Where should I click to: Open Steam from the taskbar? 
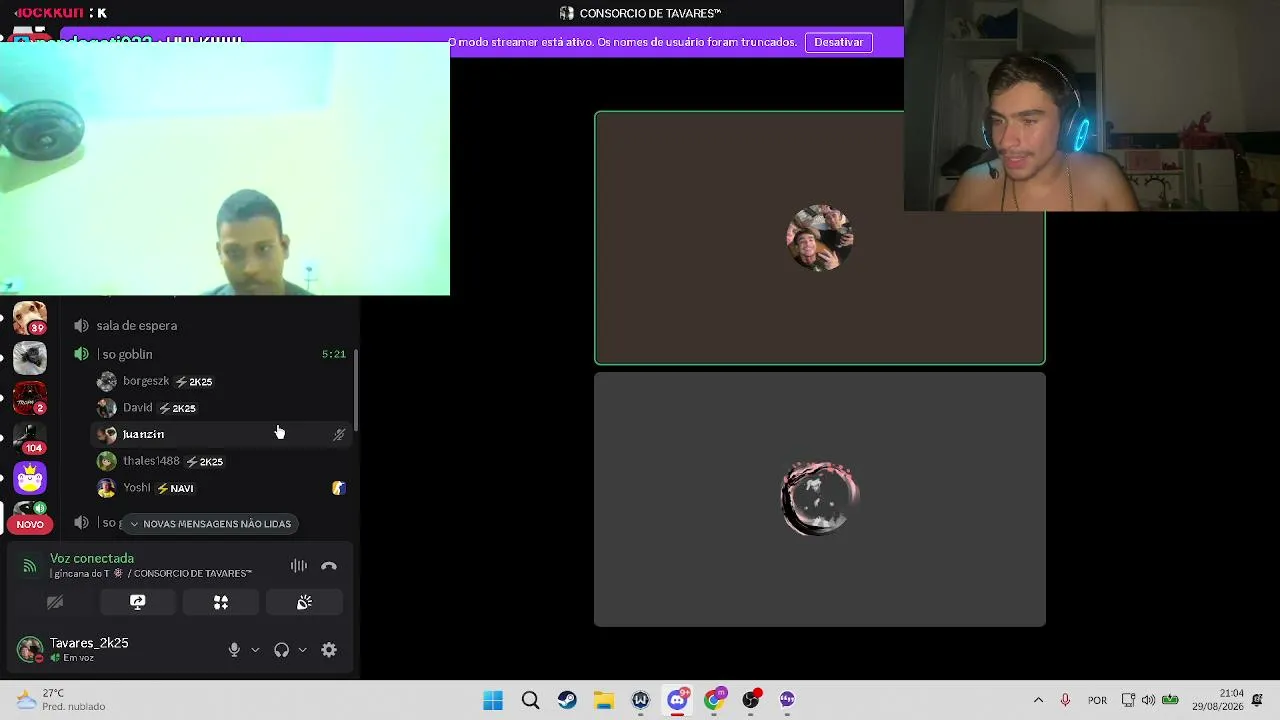(x=567, y=700)
